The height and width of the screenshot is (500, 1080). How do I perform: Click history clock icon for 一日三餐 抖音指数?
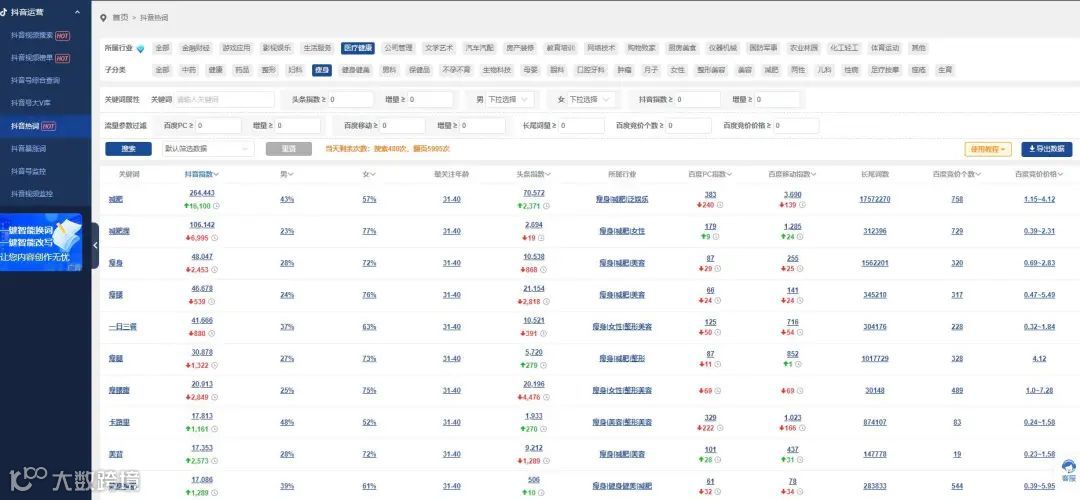(211, 333)
